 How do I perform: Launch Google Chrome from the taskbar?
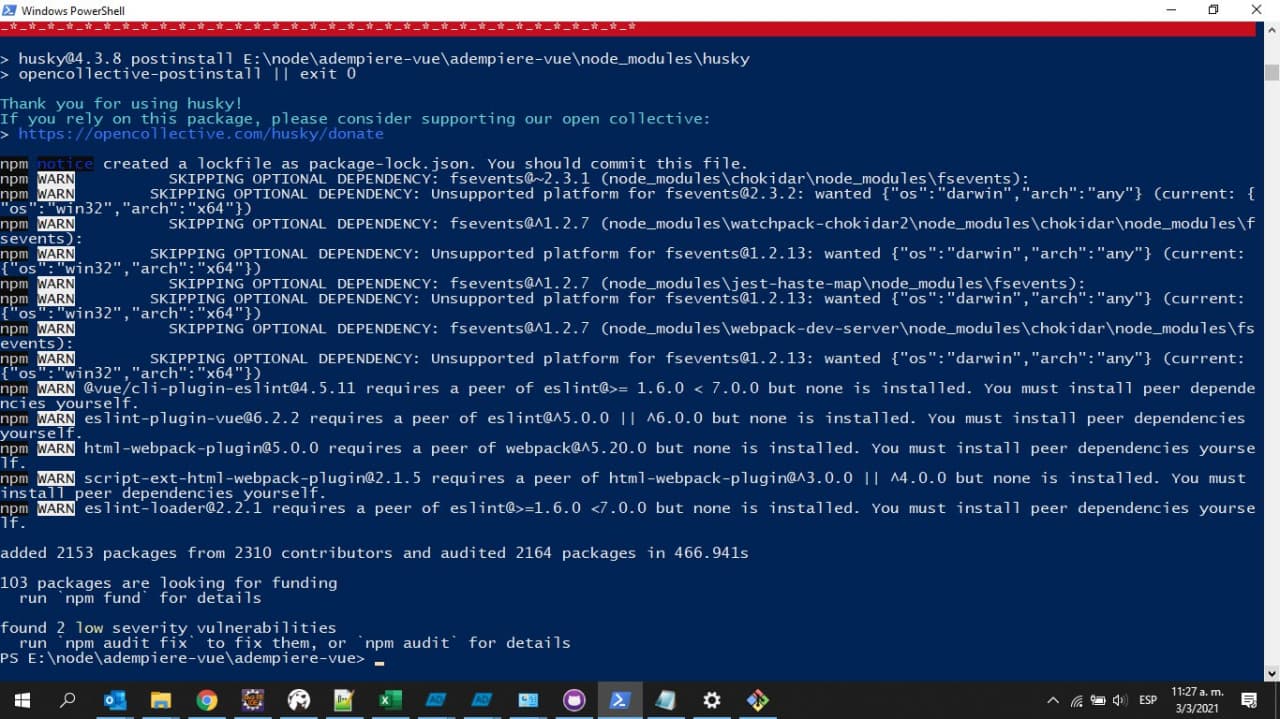click(207, 700)
